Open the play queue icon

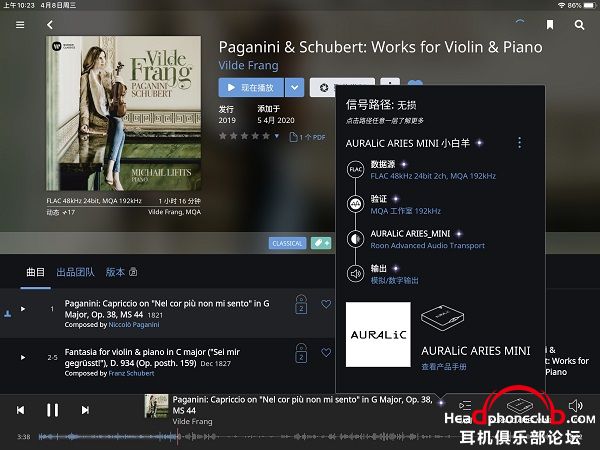click(x=465, y=405)
